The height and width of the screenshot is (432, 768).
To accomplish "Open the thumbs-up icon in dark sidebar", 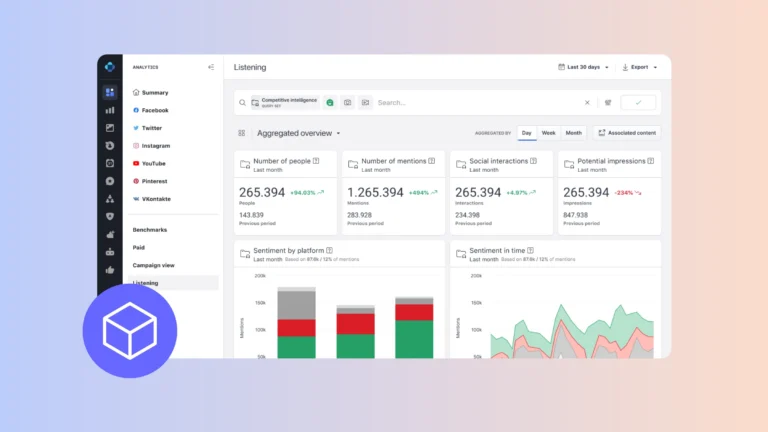I will click(x=110, y=270).
